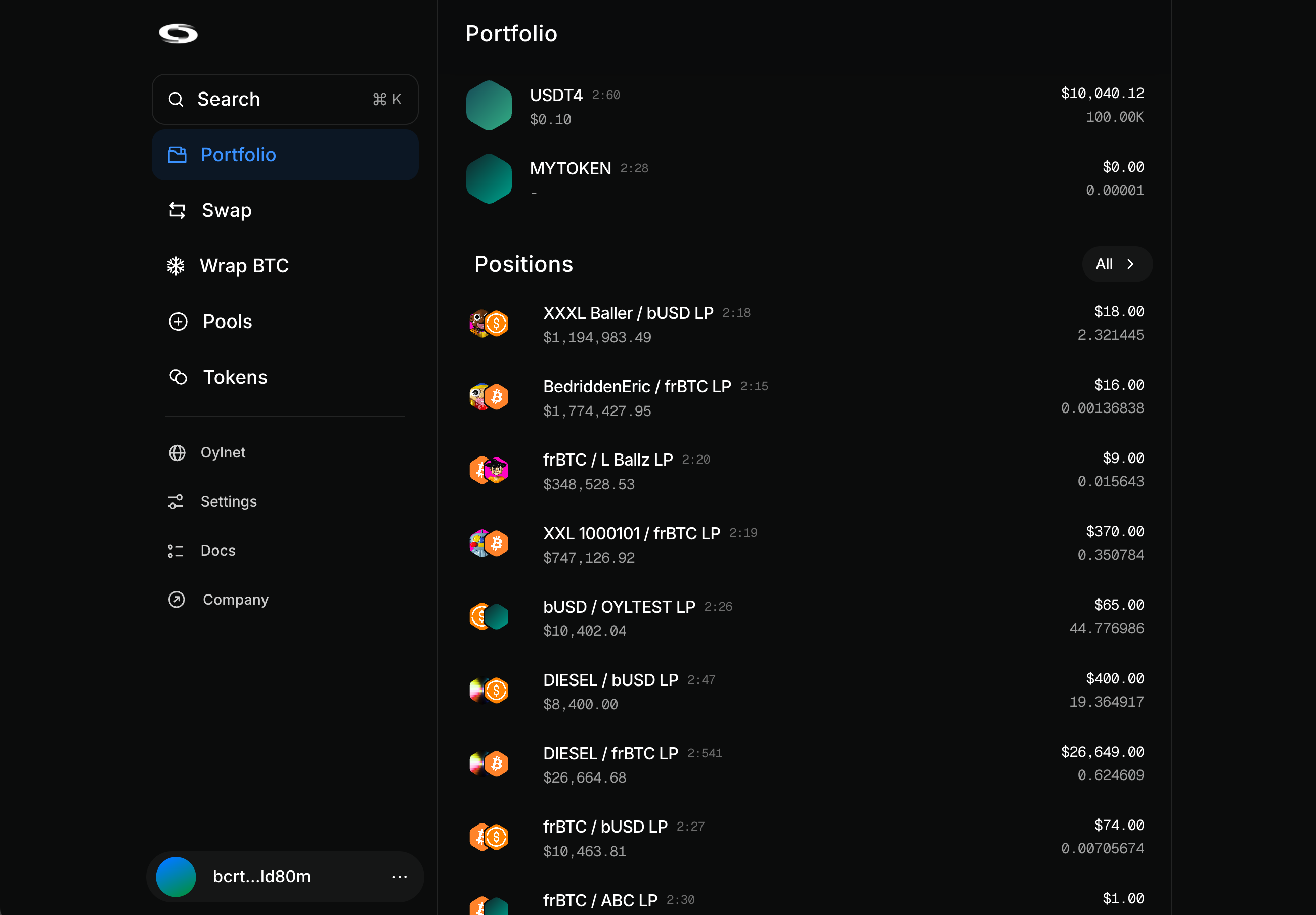Click the Company arrow-circle icon
The width and height of the screenshot is (1316, 915).
[x=177, y=600]
